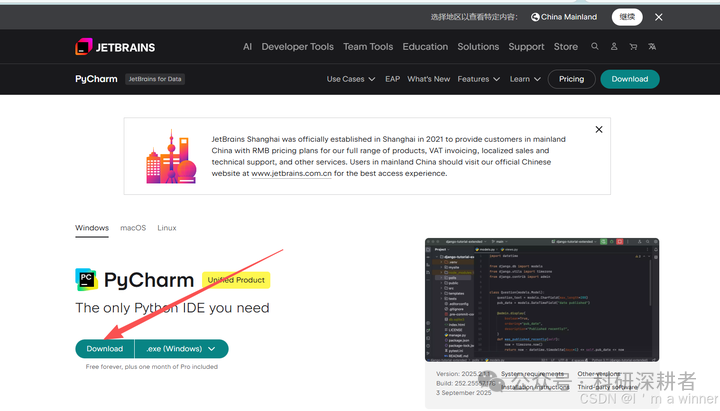Image resolution: width=720 pixels, height=411 pixels.
Task: Open the Support menu
Action: click(x=526, y=47)
